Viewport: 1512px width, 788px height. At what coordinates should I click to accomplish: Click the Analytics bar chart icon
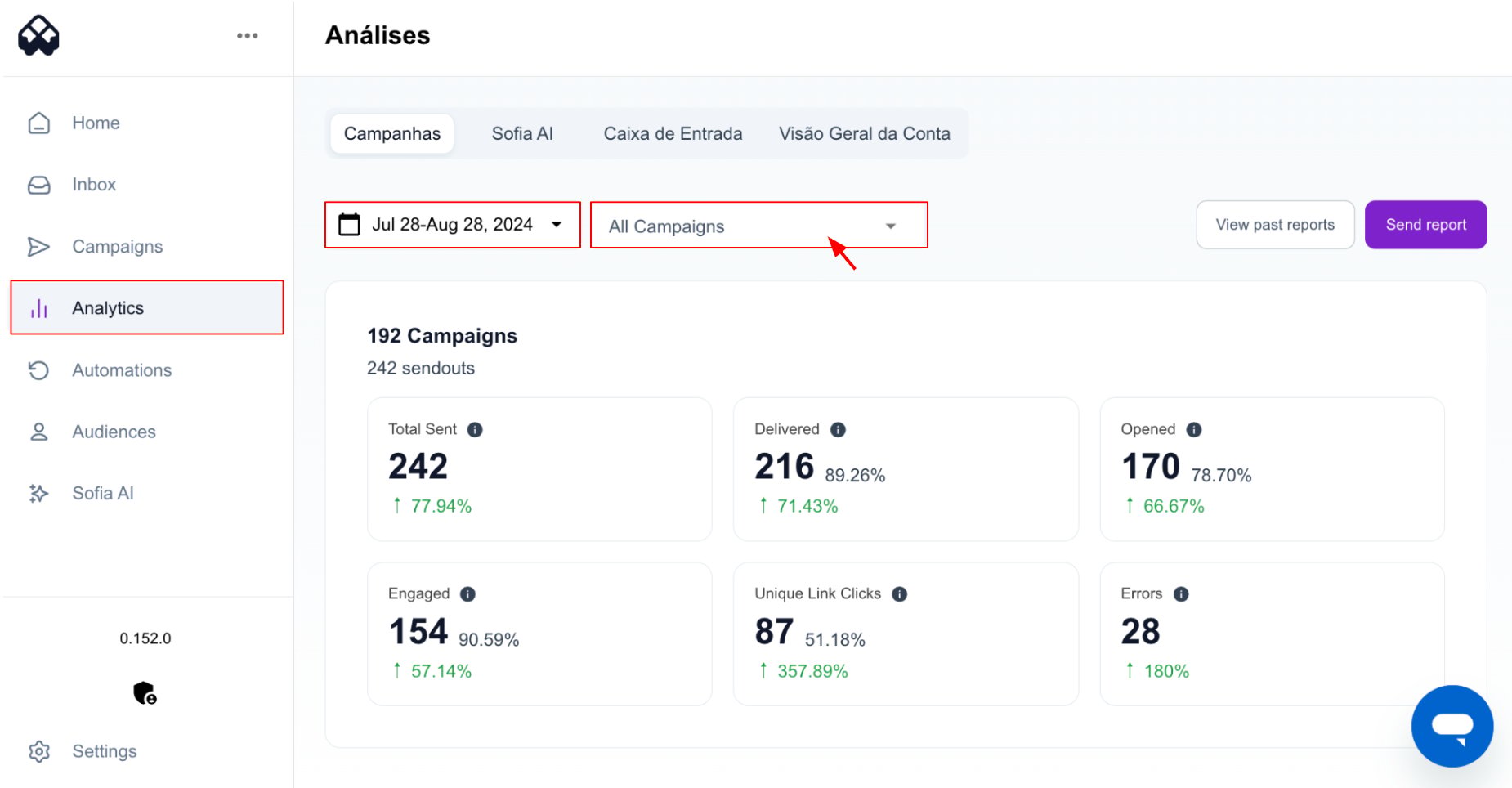click(x=38, y=308)
